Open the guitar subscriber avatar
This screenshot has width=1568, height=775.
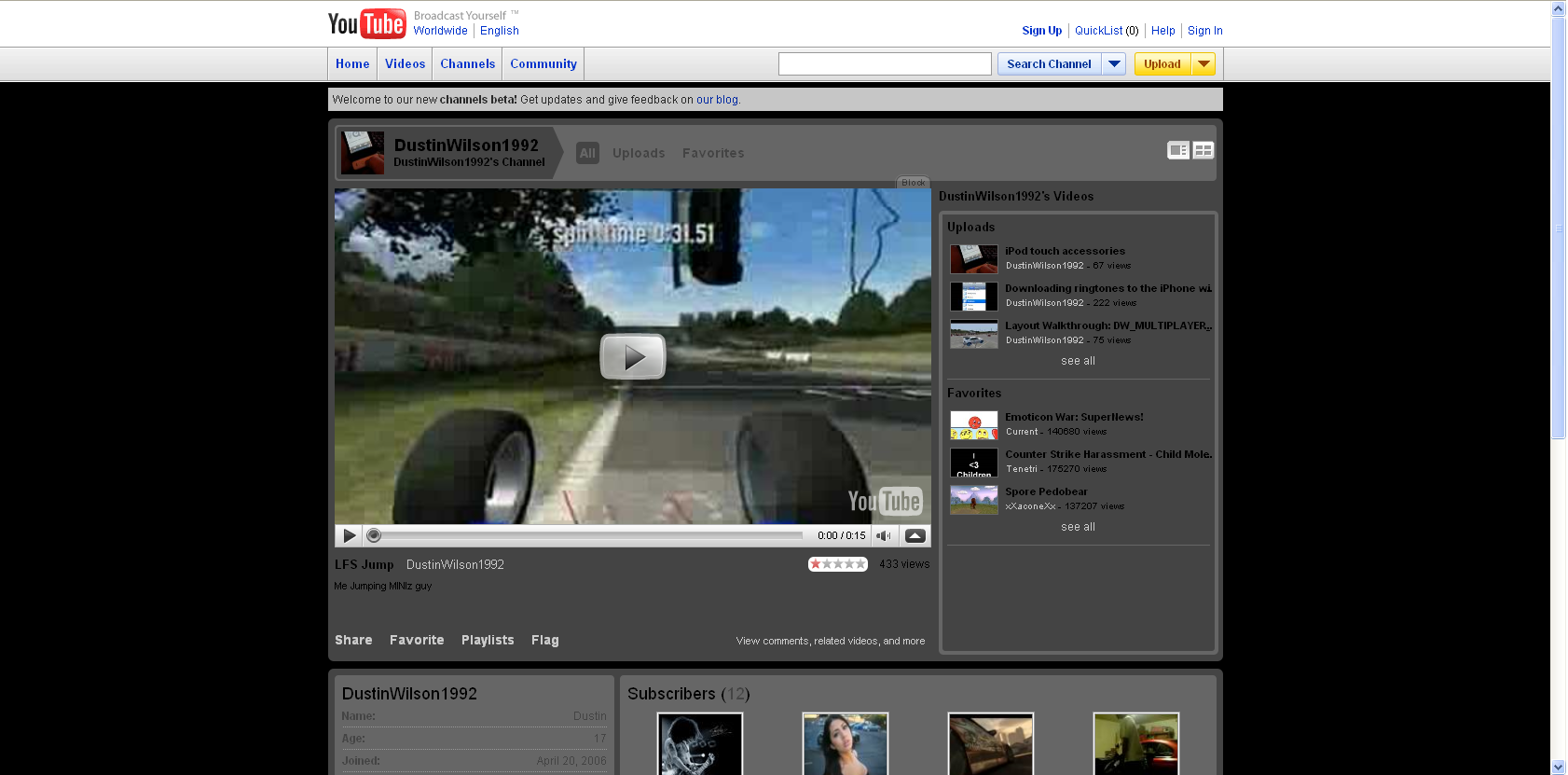pos(700,744)
